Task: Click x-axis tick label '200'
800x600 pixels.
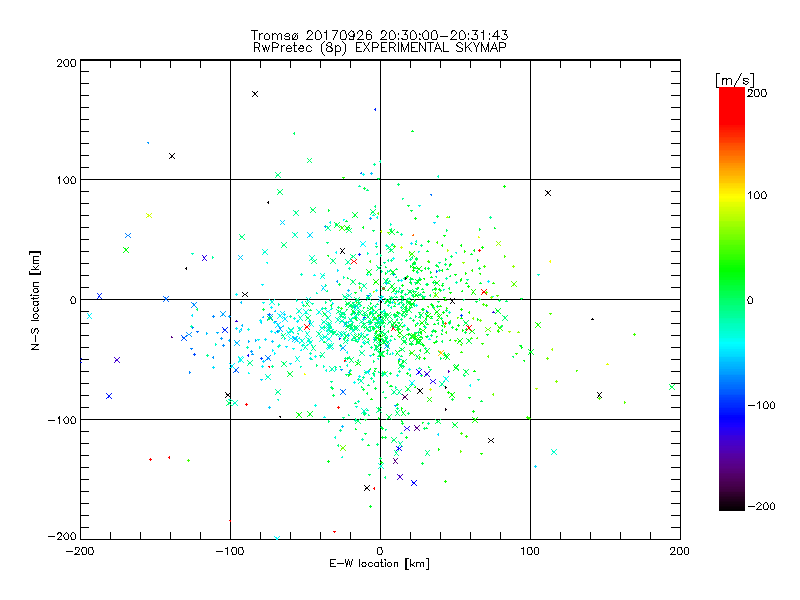Action: 680,551
